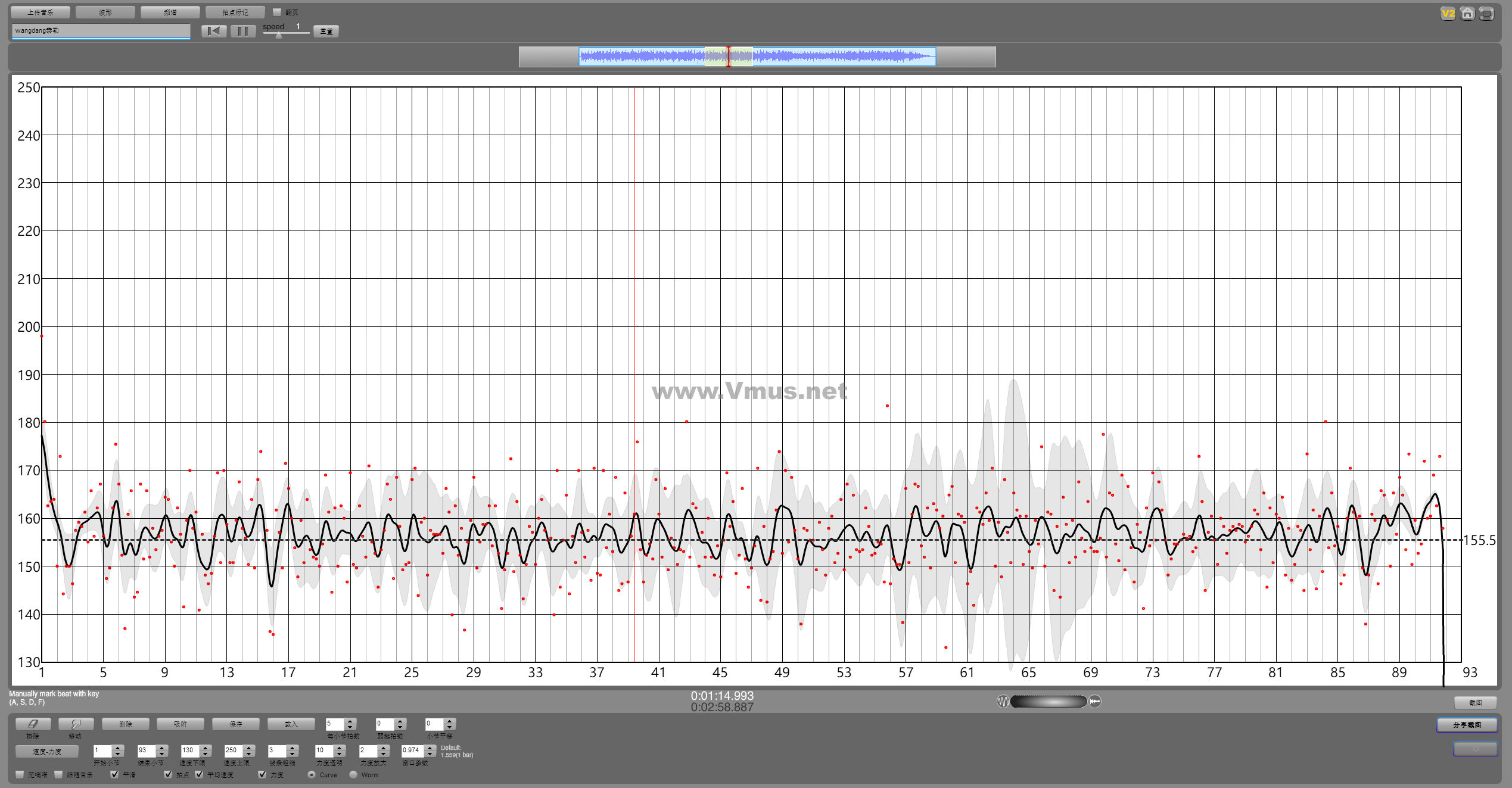
Task: Increase the 弱起拍数 stepper value
Action: 400,721
